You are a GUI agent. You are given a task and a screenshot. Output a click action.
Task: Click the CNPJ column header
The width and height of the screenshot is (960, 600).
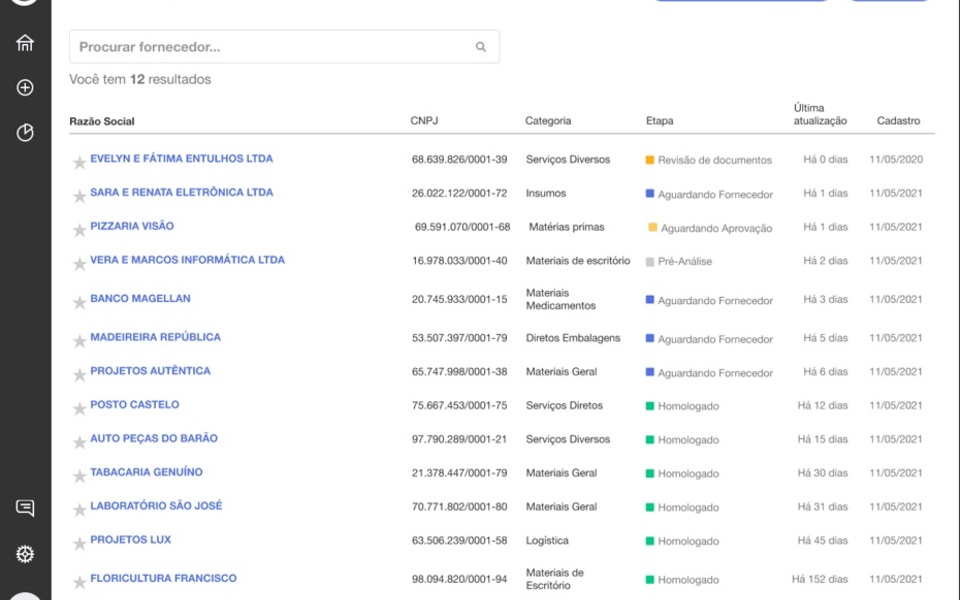(x=424, y=121)
